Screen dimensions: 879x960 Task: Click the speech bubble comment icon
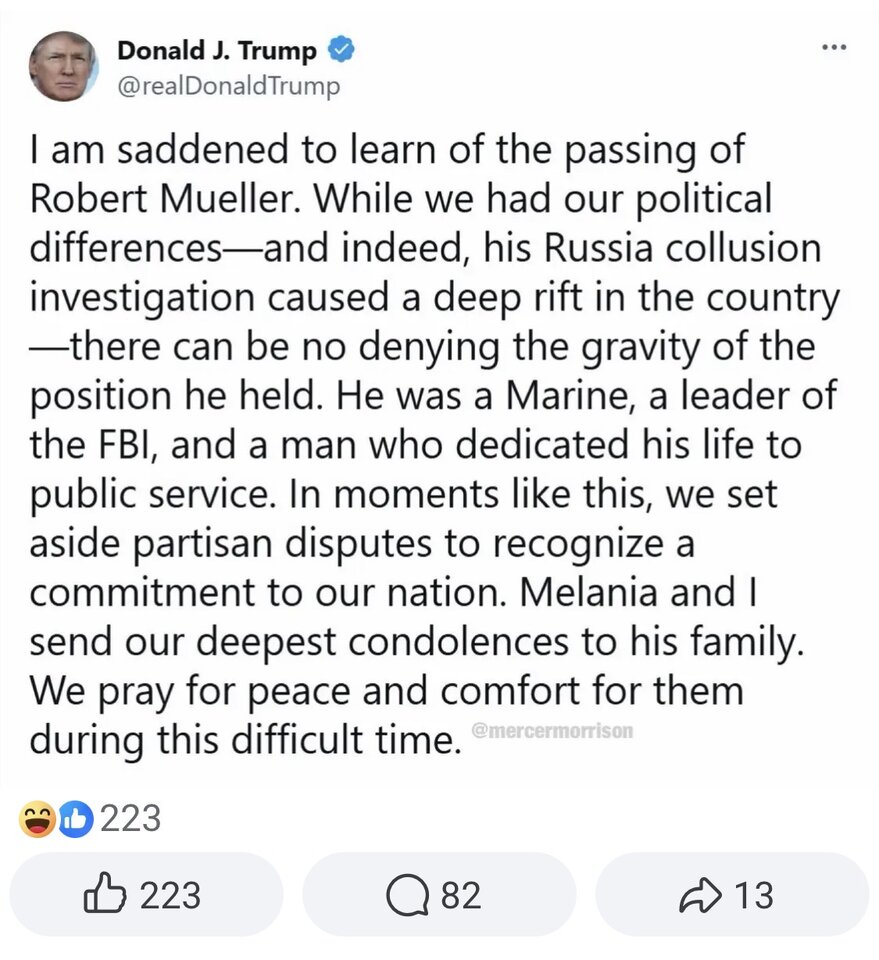pos(409,895)
